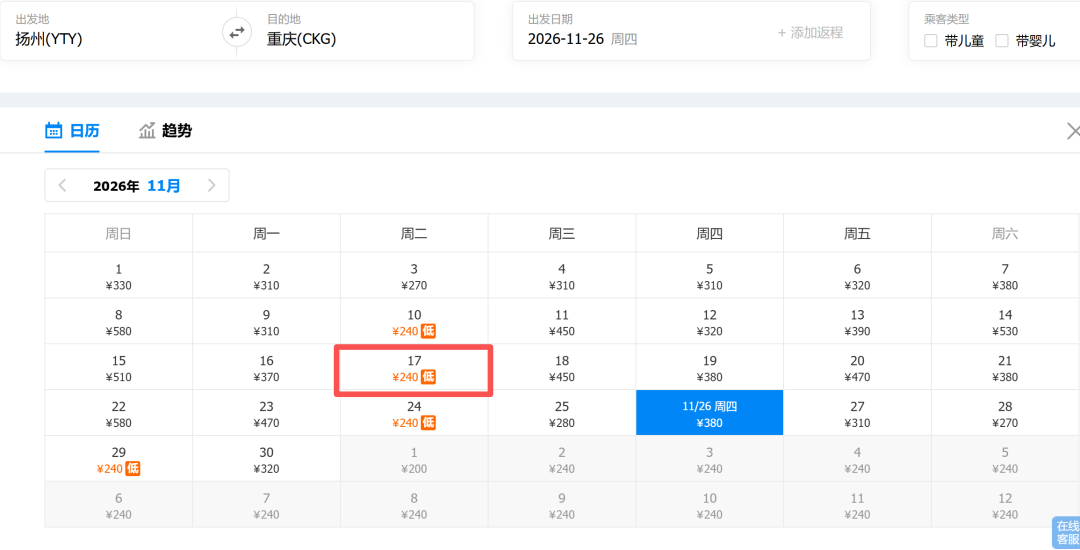Switch to 趋势 tab
Image resolution: width=1080 pixels, height=550 pixels.
[x=165, y=131]
